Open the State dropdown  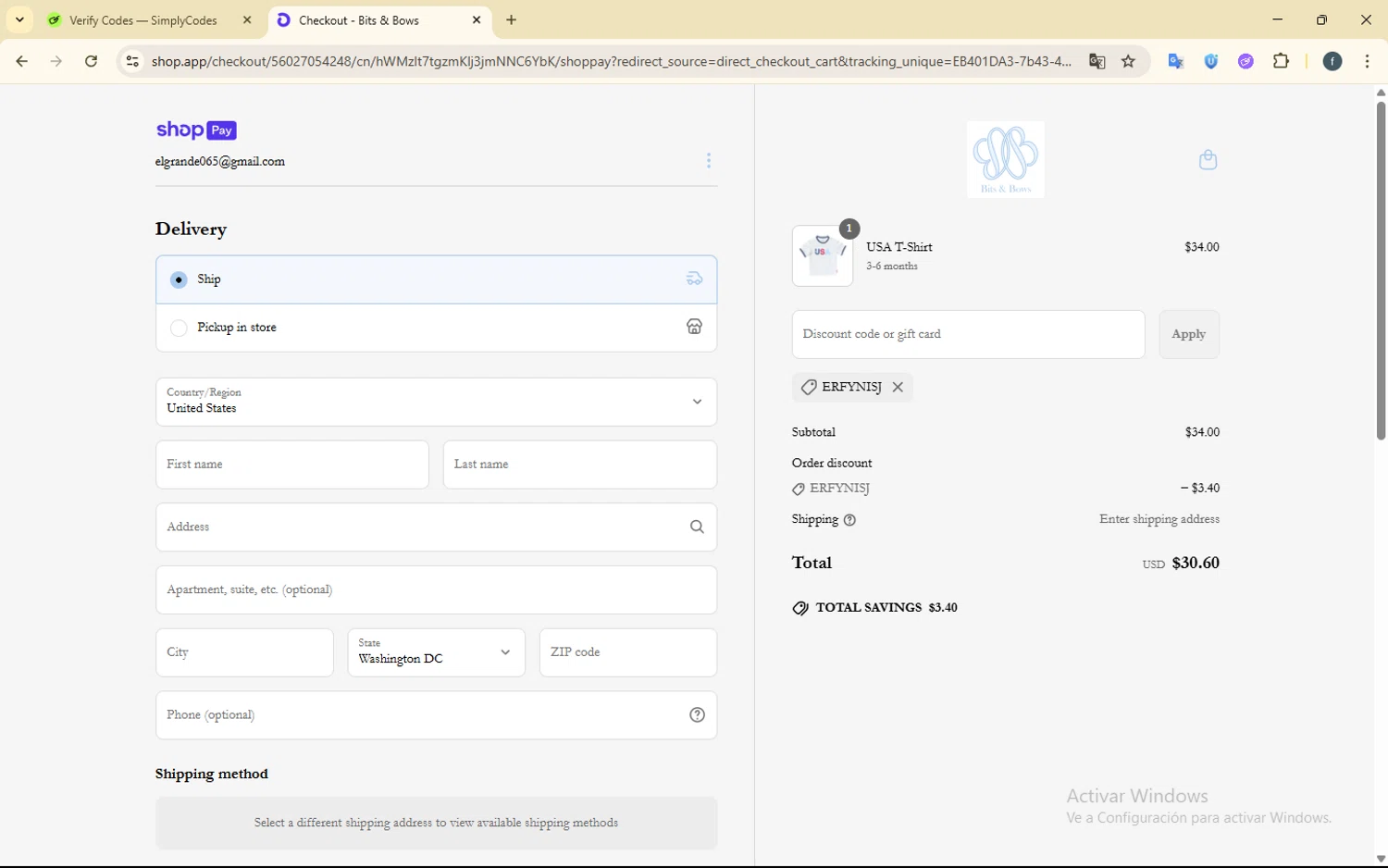pyautogui.click(x=436, y=652)
